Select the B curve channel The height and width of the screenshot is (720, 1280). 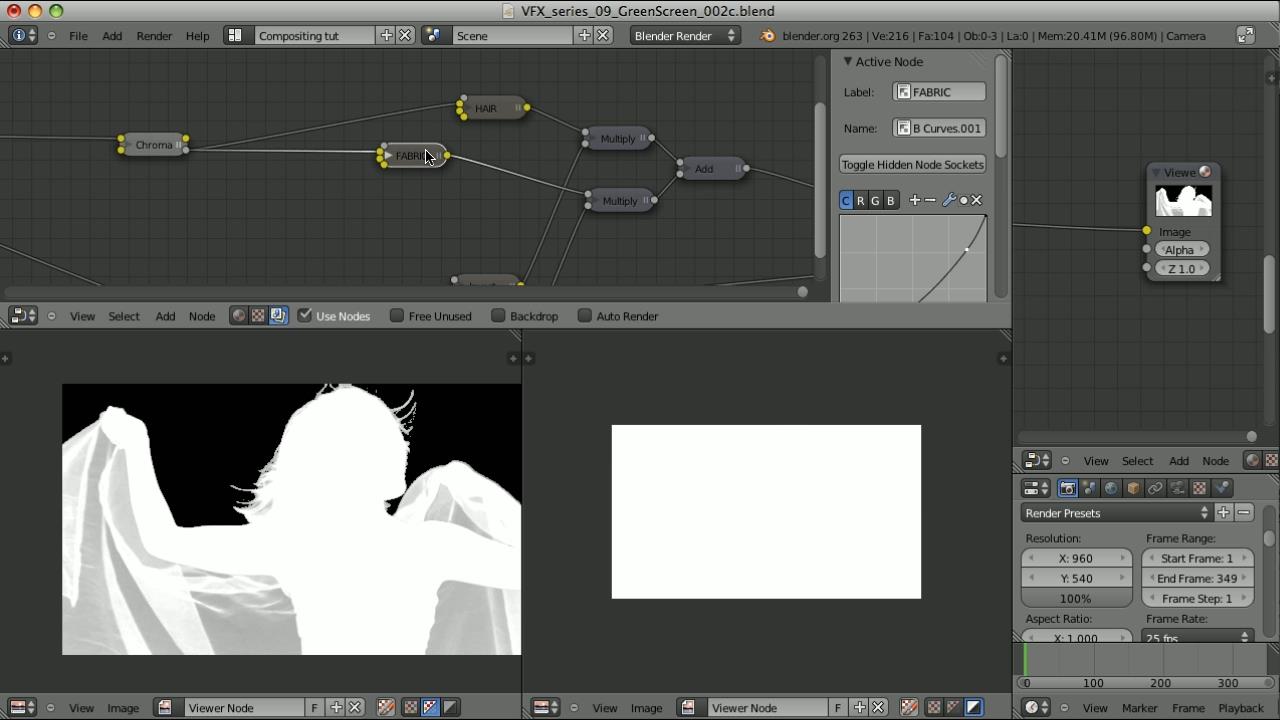point(890,200)
